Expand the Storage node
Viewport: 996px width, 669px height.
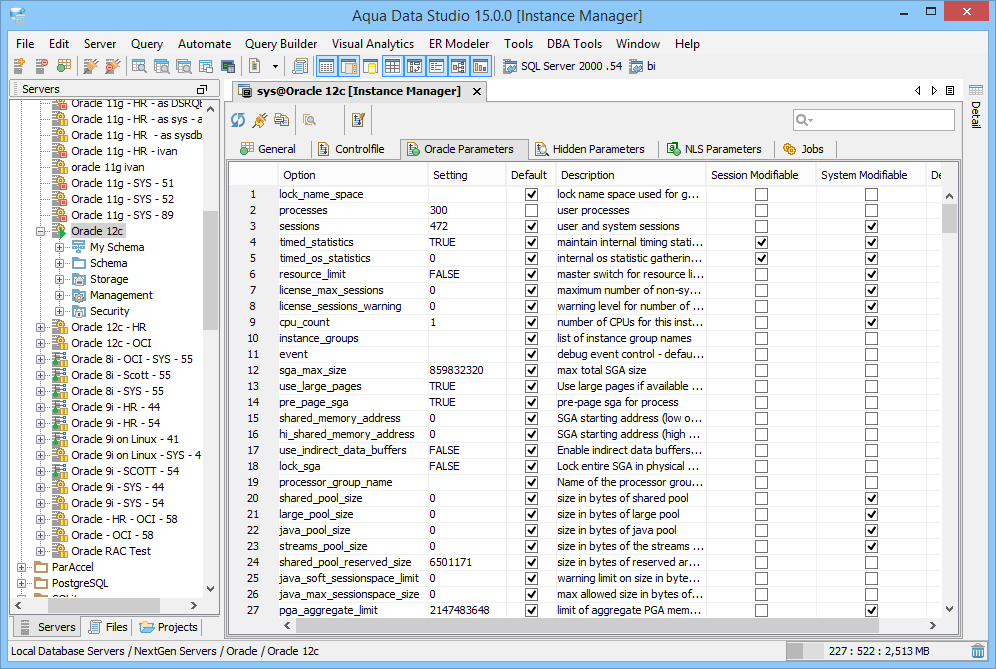59,280
